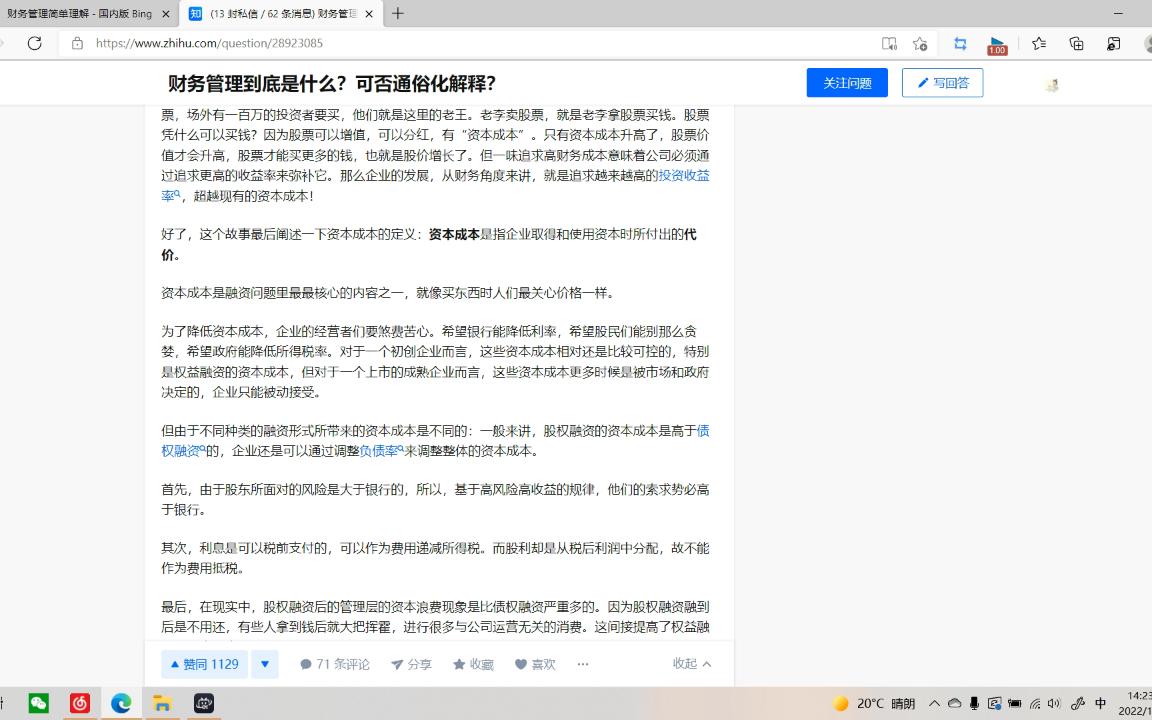This screenshot has width=1152, height=720.
Task: Expand hidden tray icons with the chevron
Action: click(x=936, y=703)
